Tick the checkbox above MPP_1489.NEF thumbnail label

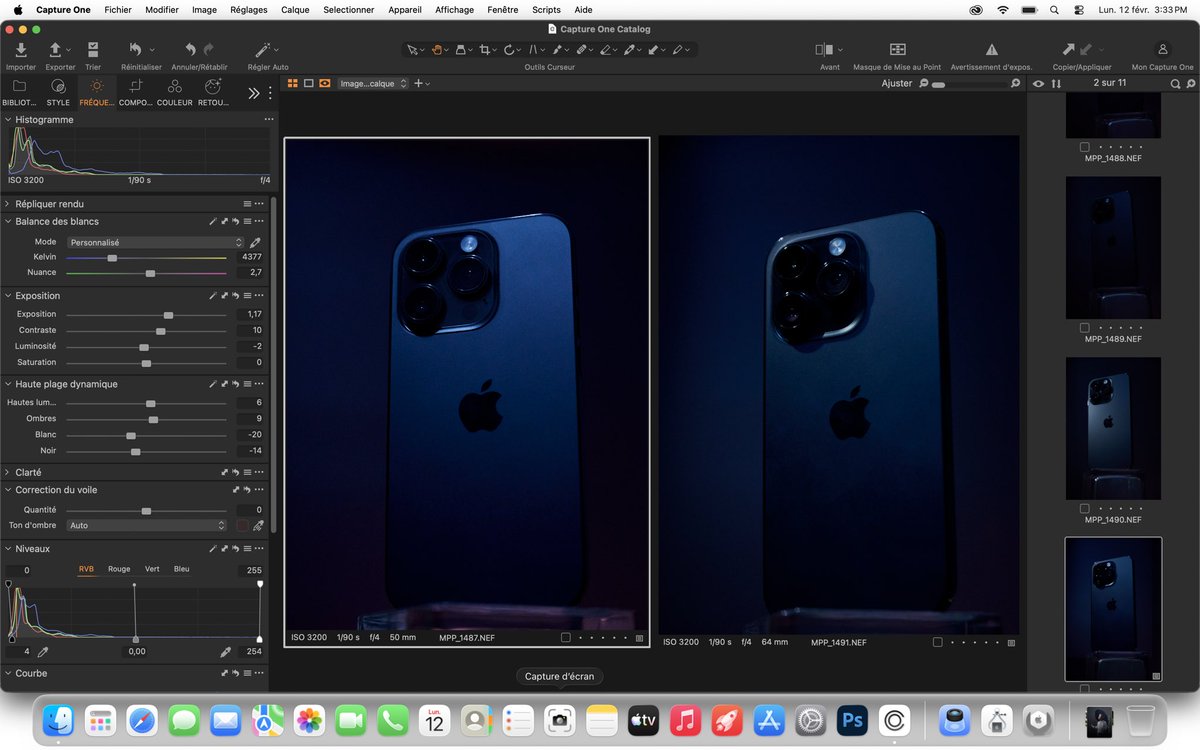coord(1085,328)
